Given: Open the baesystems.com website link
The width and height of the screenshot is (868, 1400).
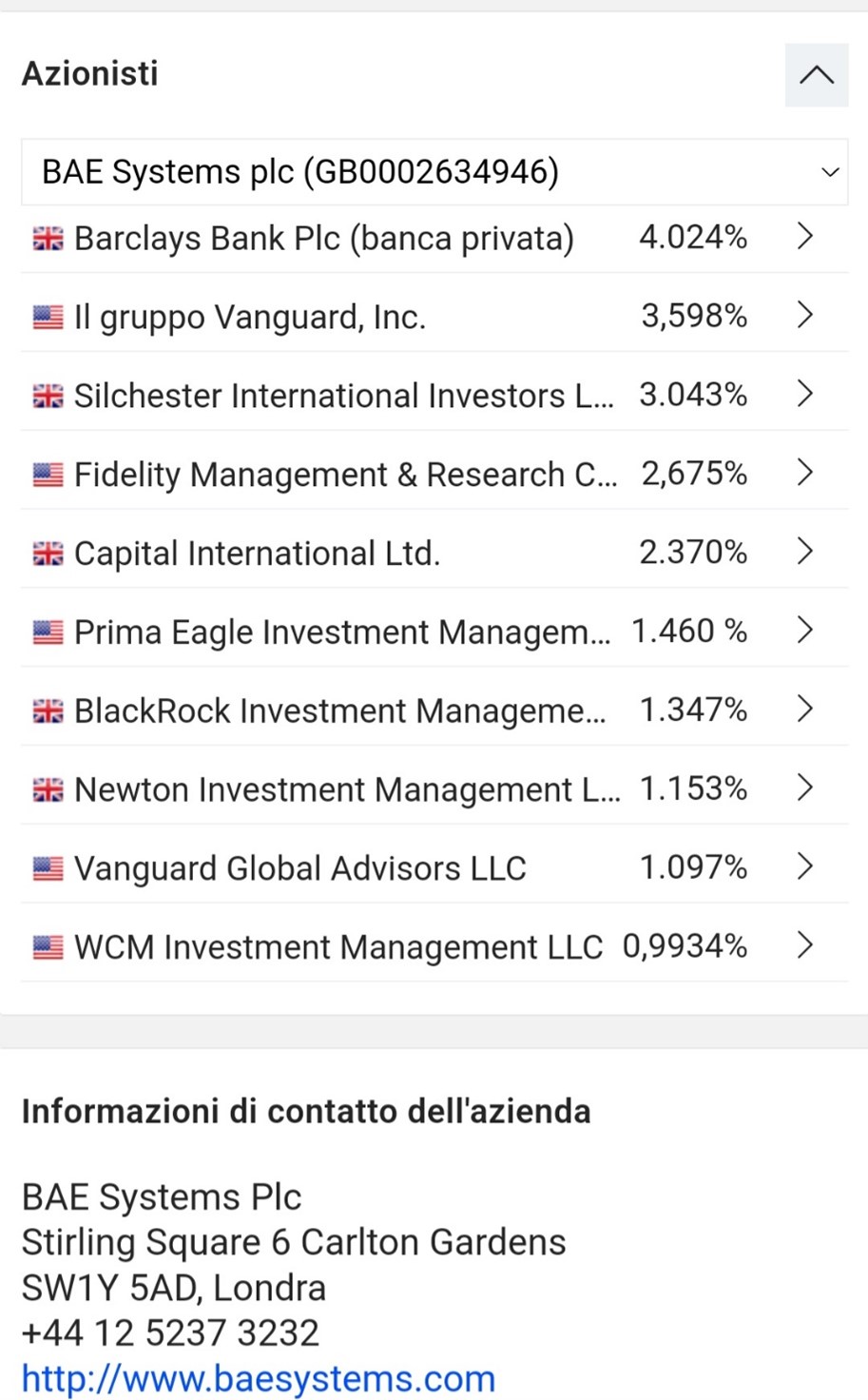Looking at the screenshot, I should click(x=259, y=1378).
